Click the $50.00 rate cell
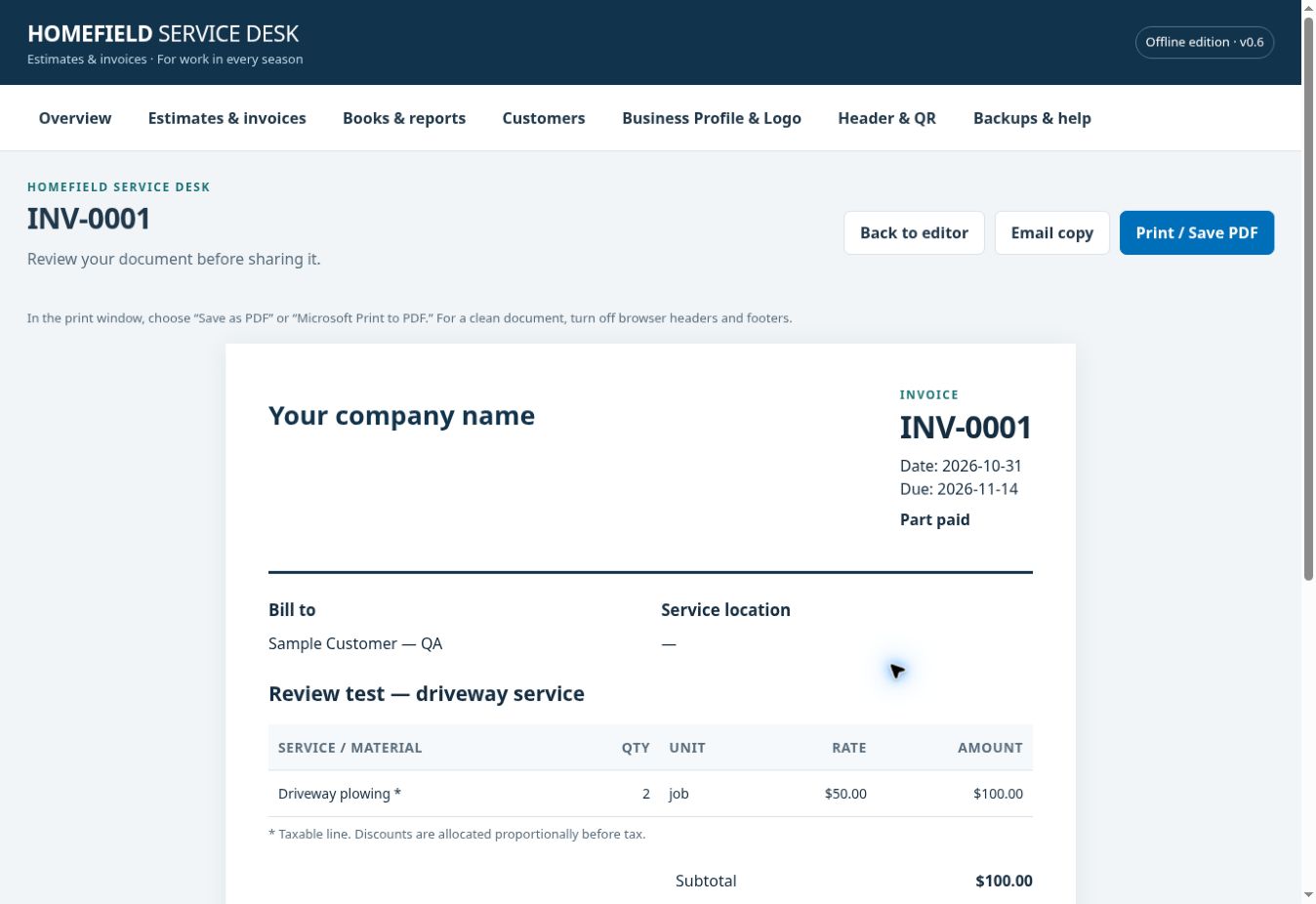Image resolution: width=1316 pixels, height=904 pixels. [845, 794]
